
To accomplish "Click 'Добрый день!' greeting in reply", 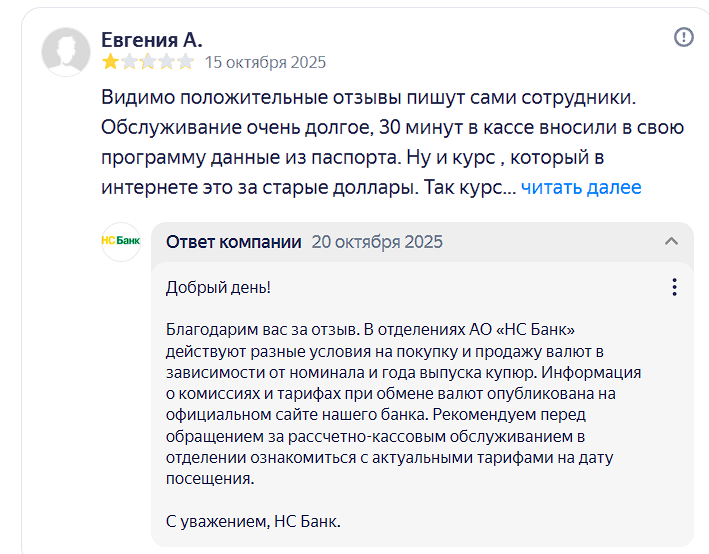I will (218, 287).
